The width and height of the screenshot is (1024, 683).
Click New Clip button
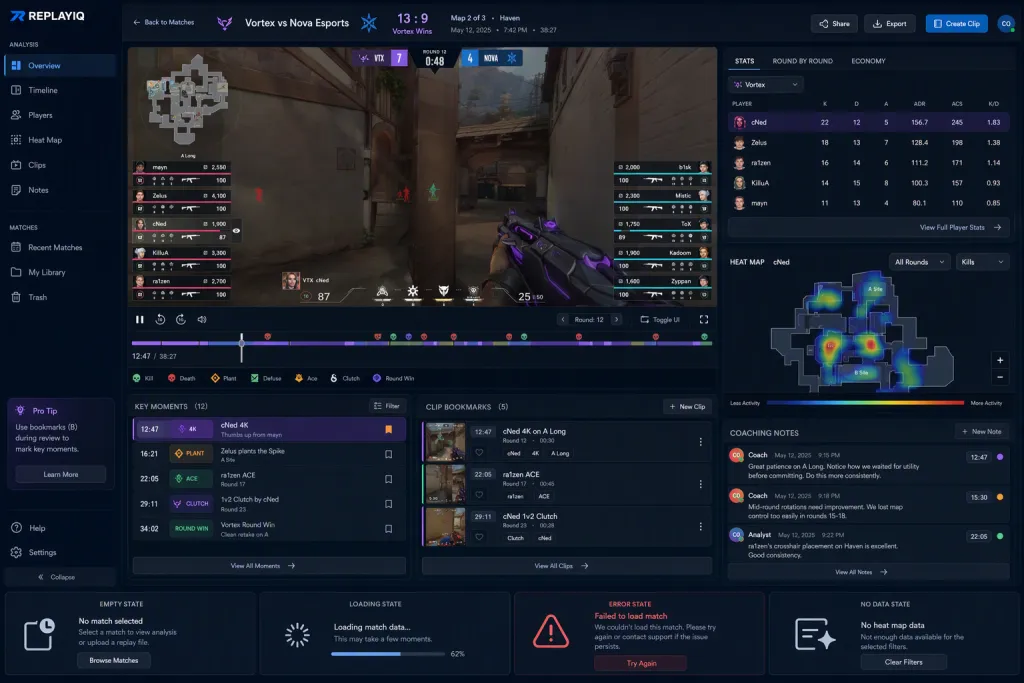click(x=687, y=406)
